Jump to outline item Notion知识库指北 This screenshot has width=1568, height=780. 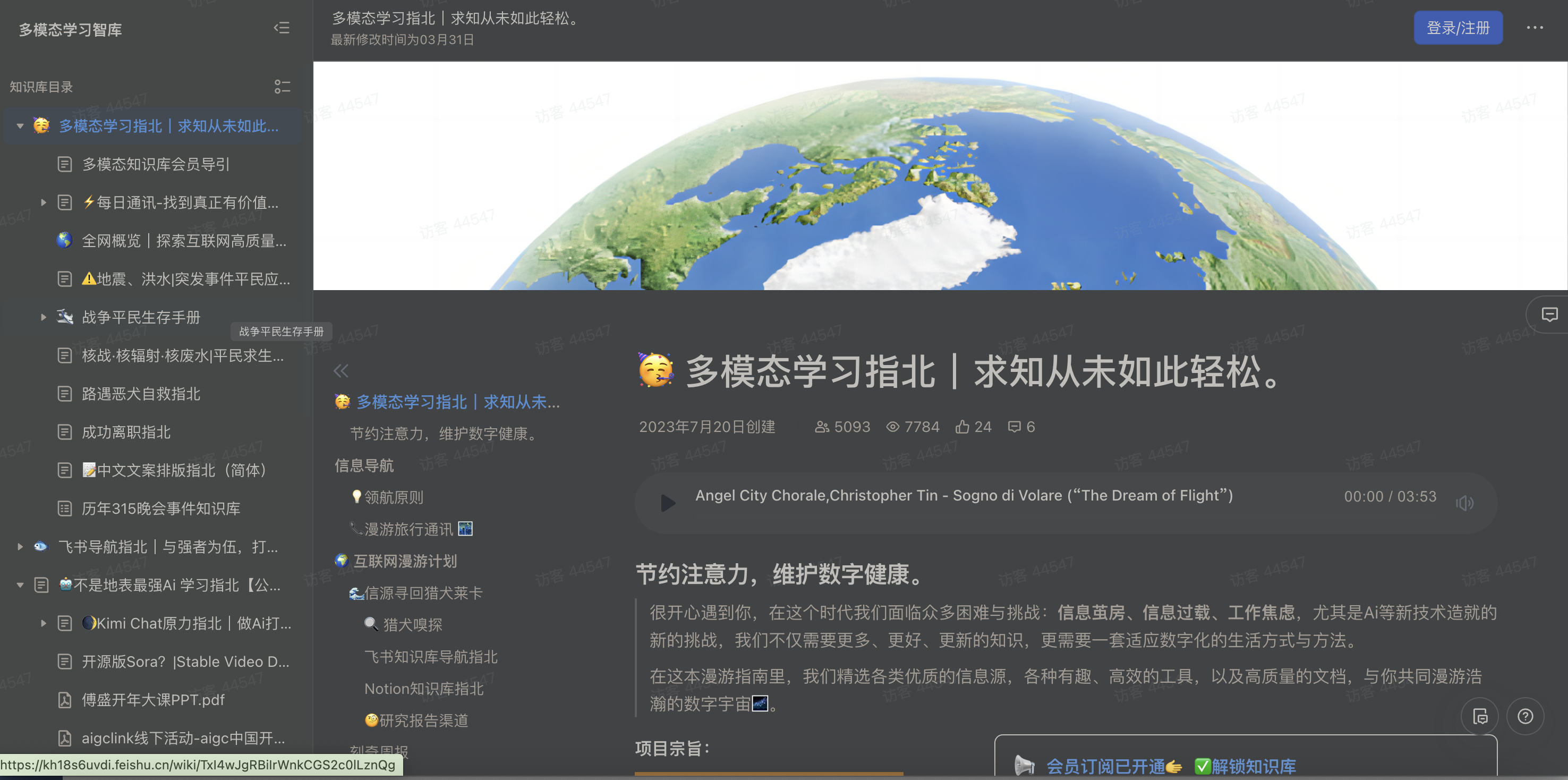coord(424,689)
